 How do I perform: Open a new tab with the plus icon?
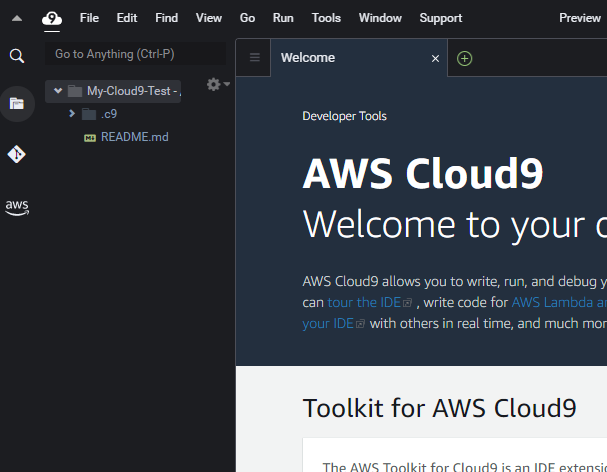point(464,58)
